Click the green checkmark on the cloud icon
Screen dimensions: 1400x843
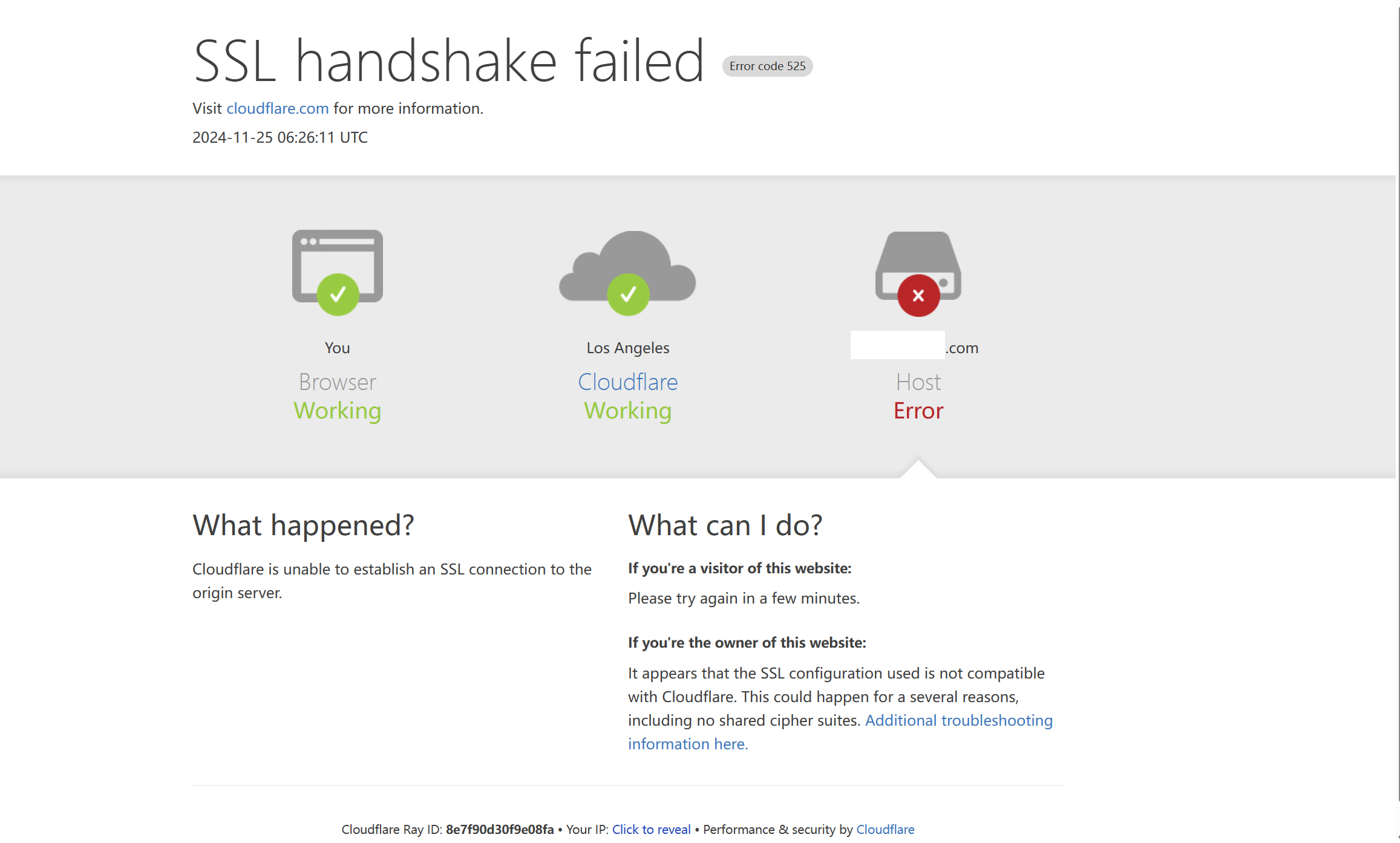[628, 295]
